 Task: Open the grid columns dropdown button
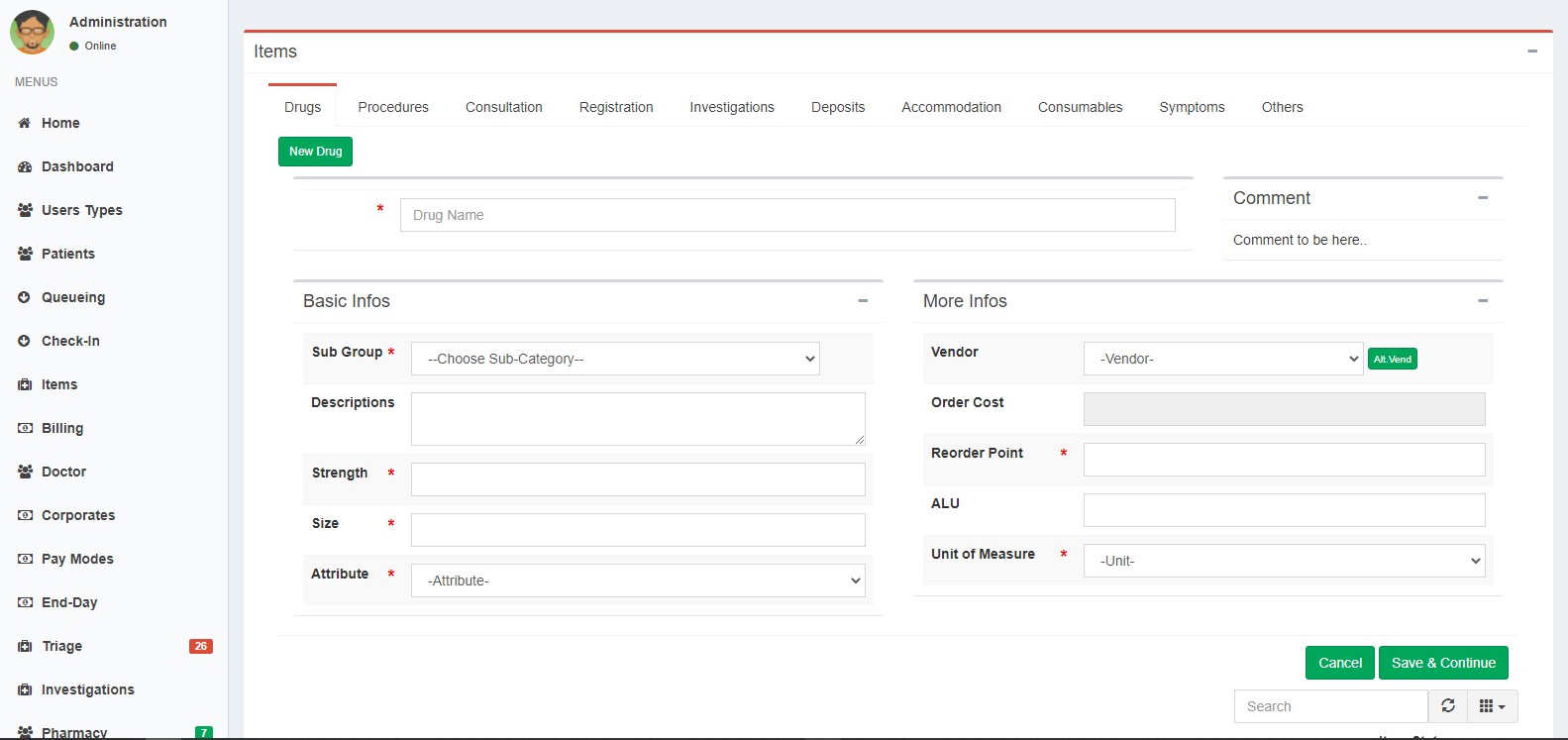click(x=1492, y=706)
